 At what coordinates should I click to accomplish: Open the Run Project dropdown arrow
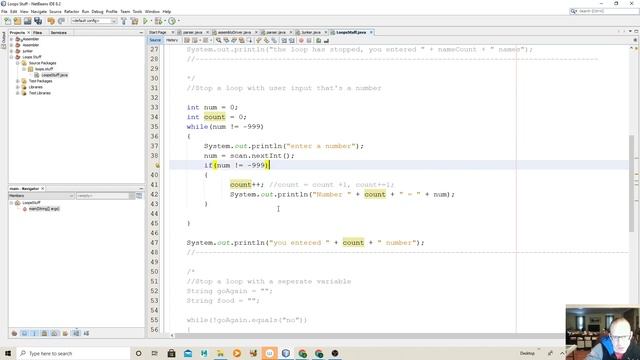pyautogui.click(x=151, y=21)
